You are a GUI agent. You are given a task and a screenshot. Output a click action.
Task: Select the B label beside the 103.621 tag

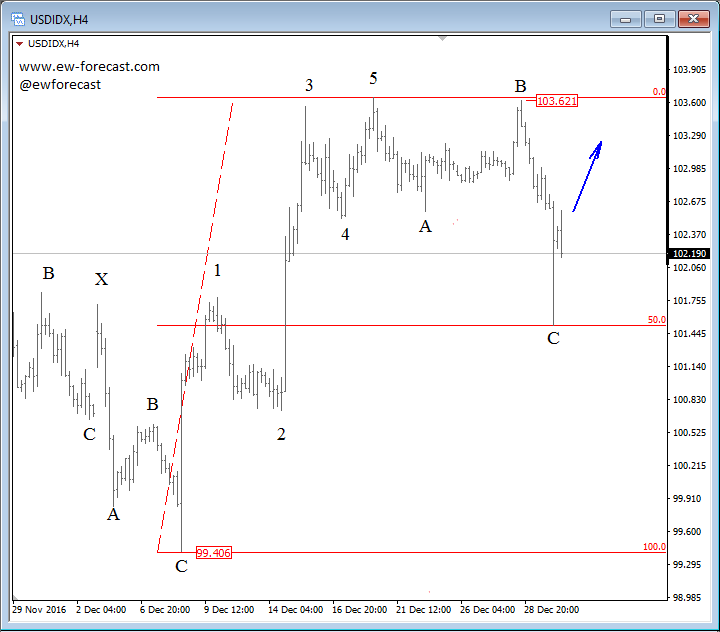[x=520, y=86]
